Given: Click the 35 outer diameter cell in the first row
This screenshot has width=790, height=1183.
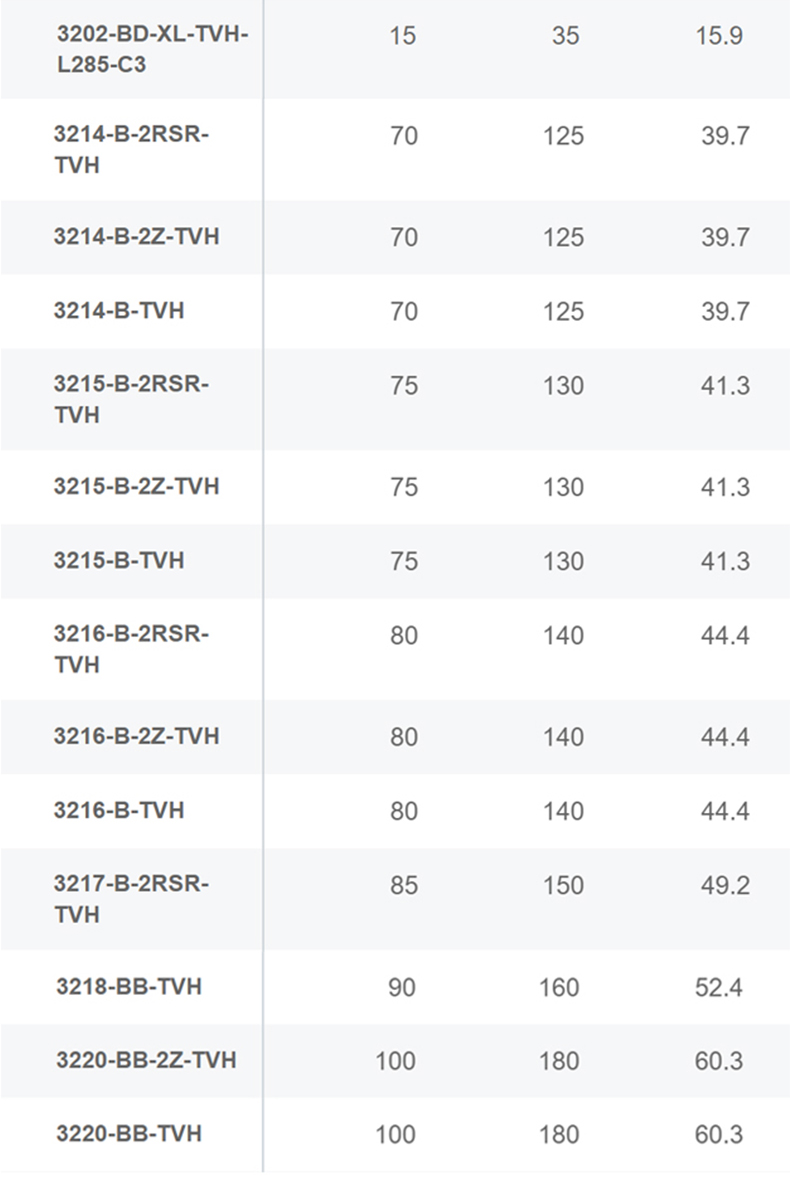Looking at the screenshot, I should click(x=565, y=35).
